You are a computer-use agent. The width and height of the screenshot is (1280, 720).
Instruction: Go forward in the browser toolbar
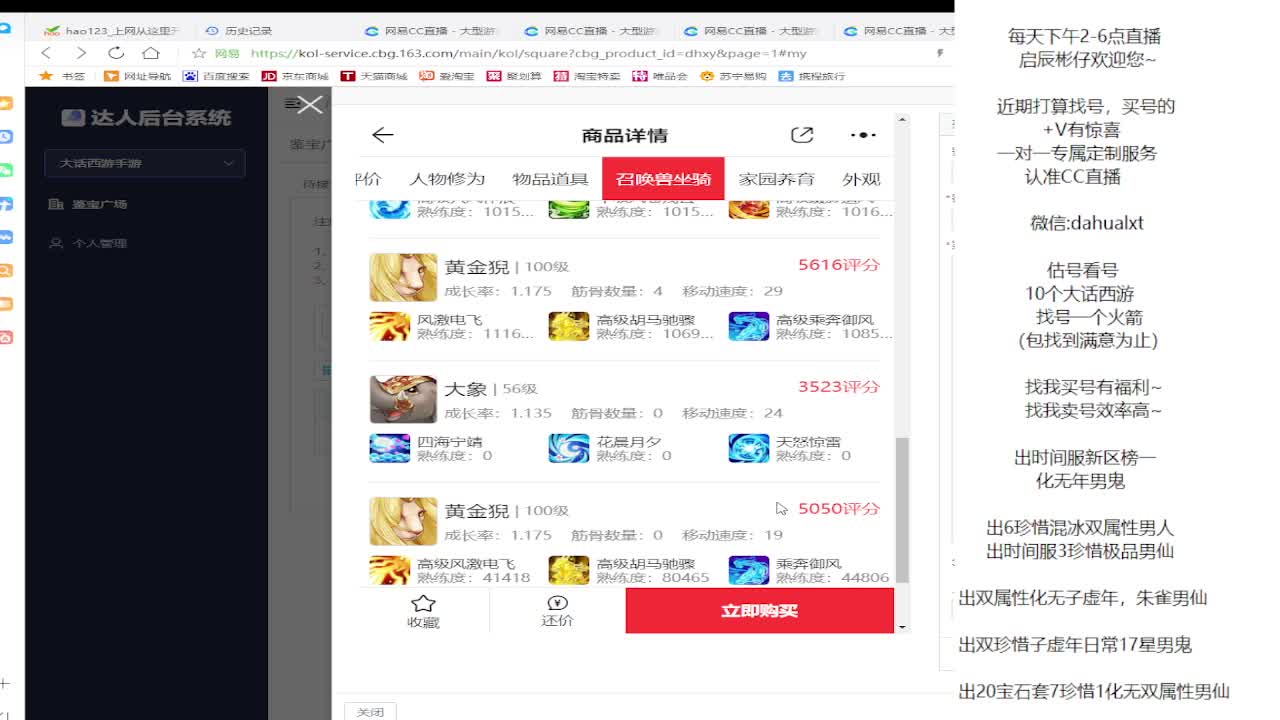tap(81, 53)
